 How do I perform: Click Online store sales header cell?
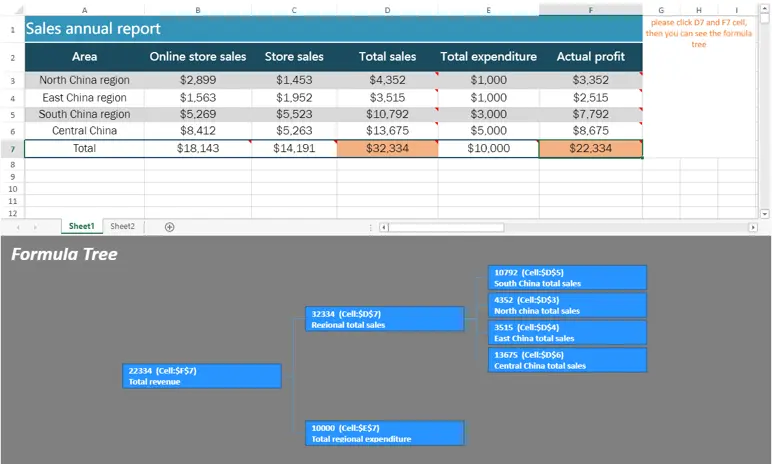[198, 57]
